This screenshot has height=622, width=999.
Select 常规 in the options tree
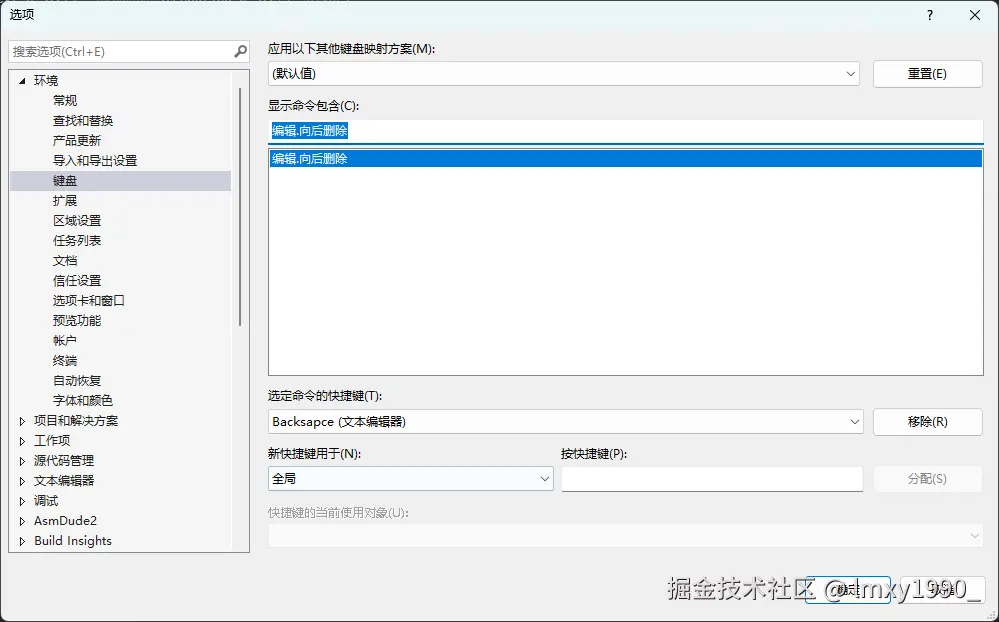pos(65,101)
